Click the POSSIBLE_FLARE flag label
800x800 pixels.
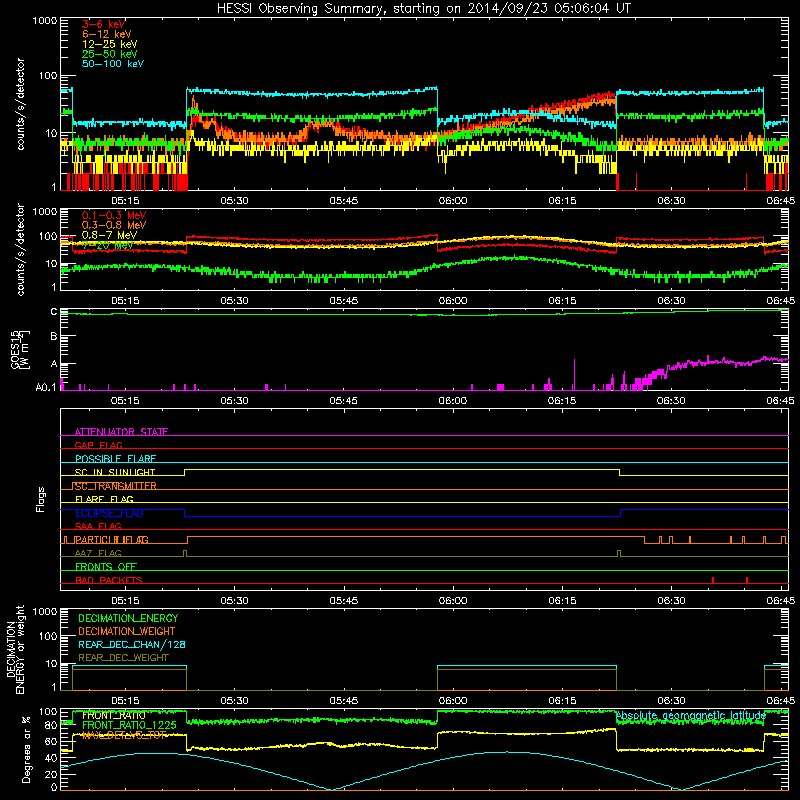[x=115, y=459]
